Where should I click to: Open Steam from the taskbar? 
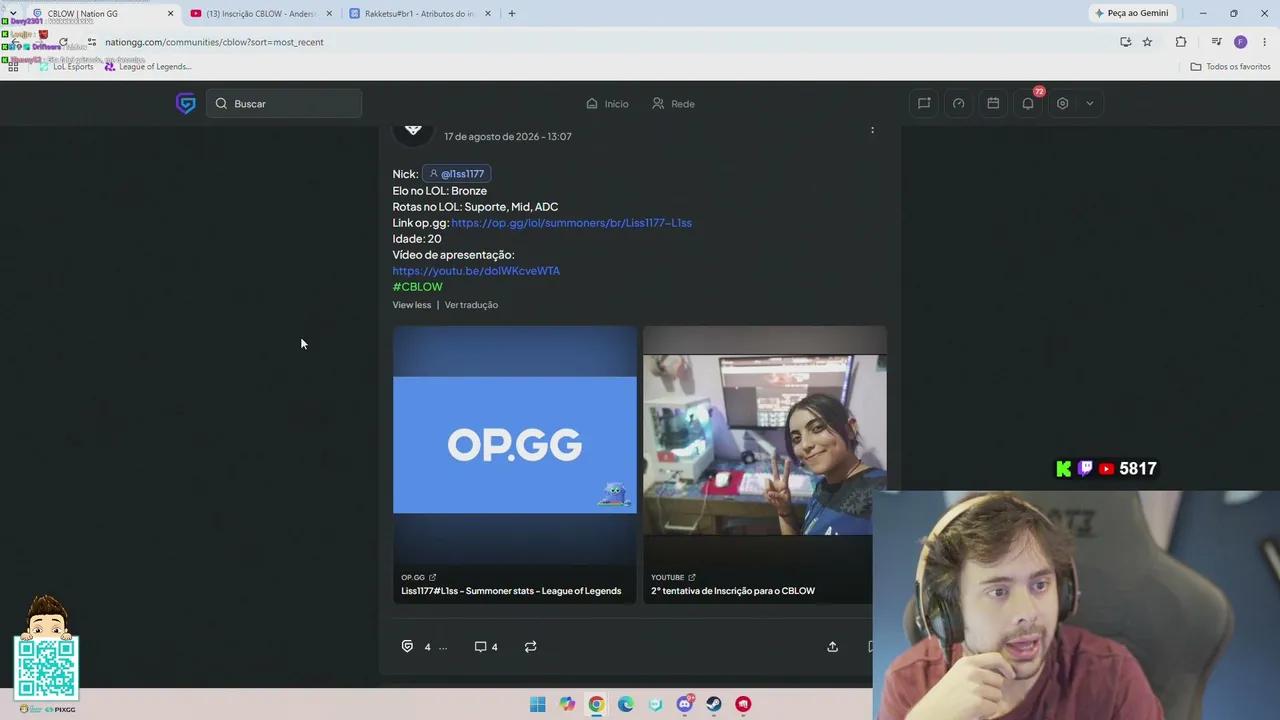click(x=714, y=704)
